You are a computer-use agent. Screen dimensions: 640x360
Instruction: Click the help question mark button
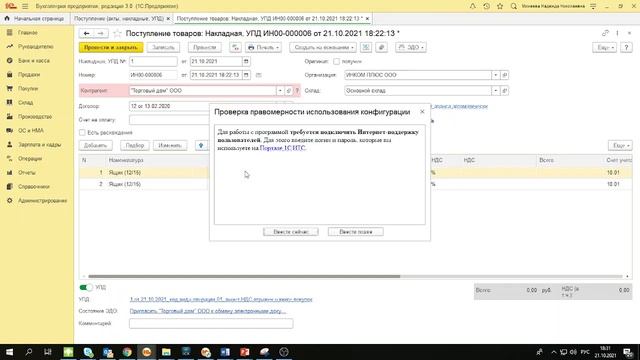626,47
